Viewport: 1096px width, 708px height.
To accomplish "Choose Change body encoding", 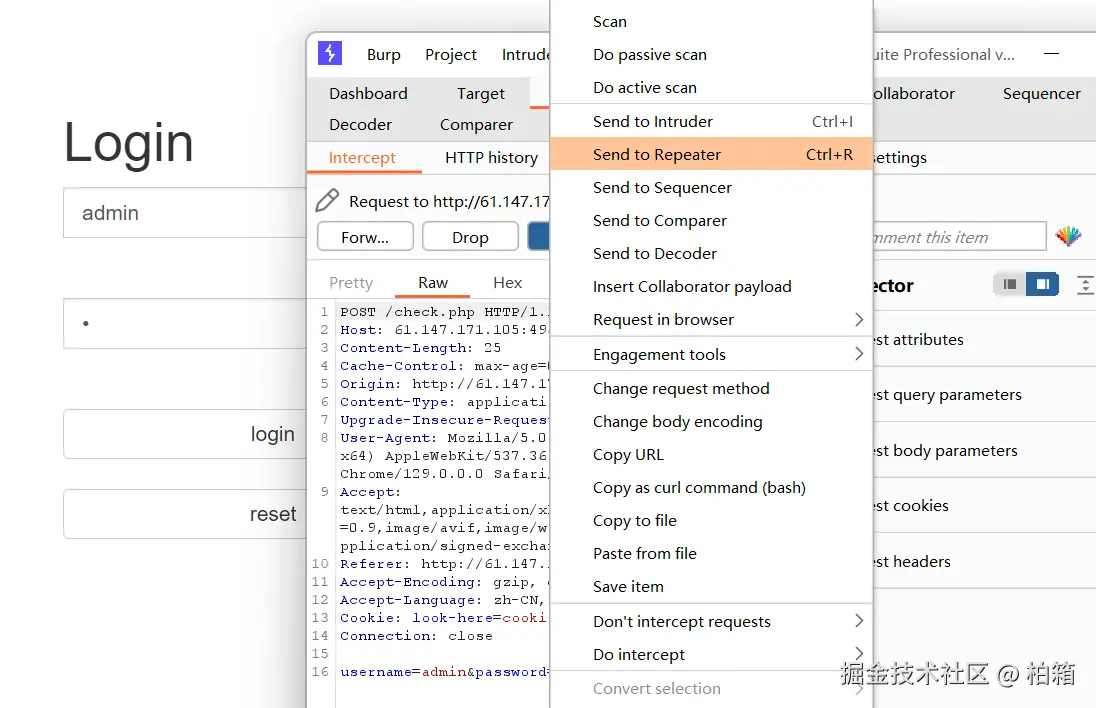I will tap(712, 421).
